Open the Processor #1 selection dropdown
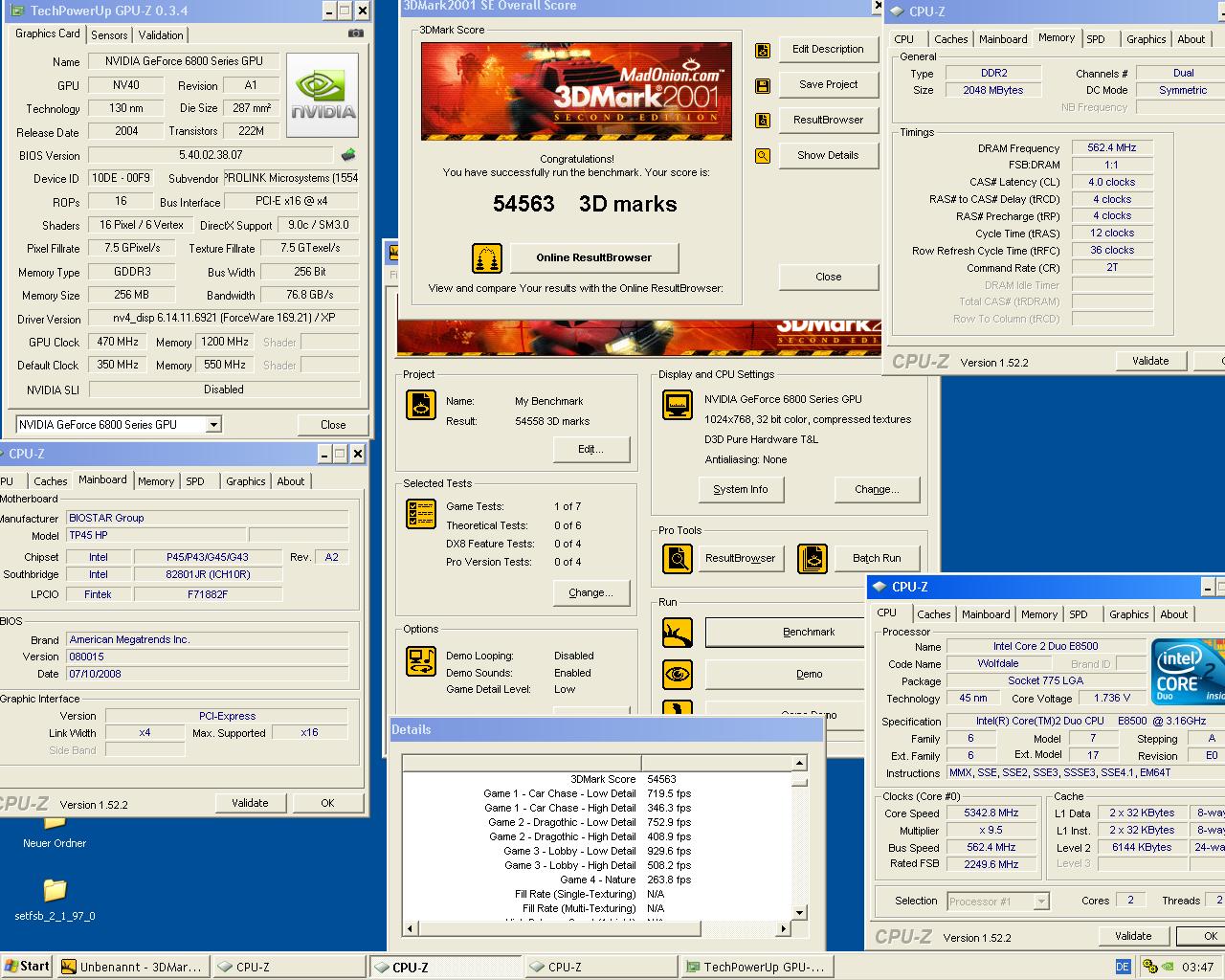1225x980 pixels. coord(1041,902)
